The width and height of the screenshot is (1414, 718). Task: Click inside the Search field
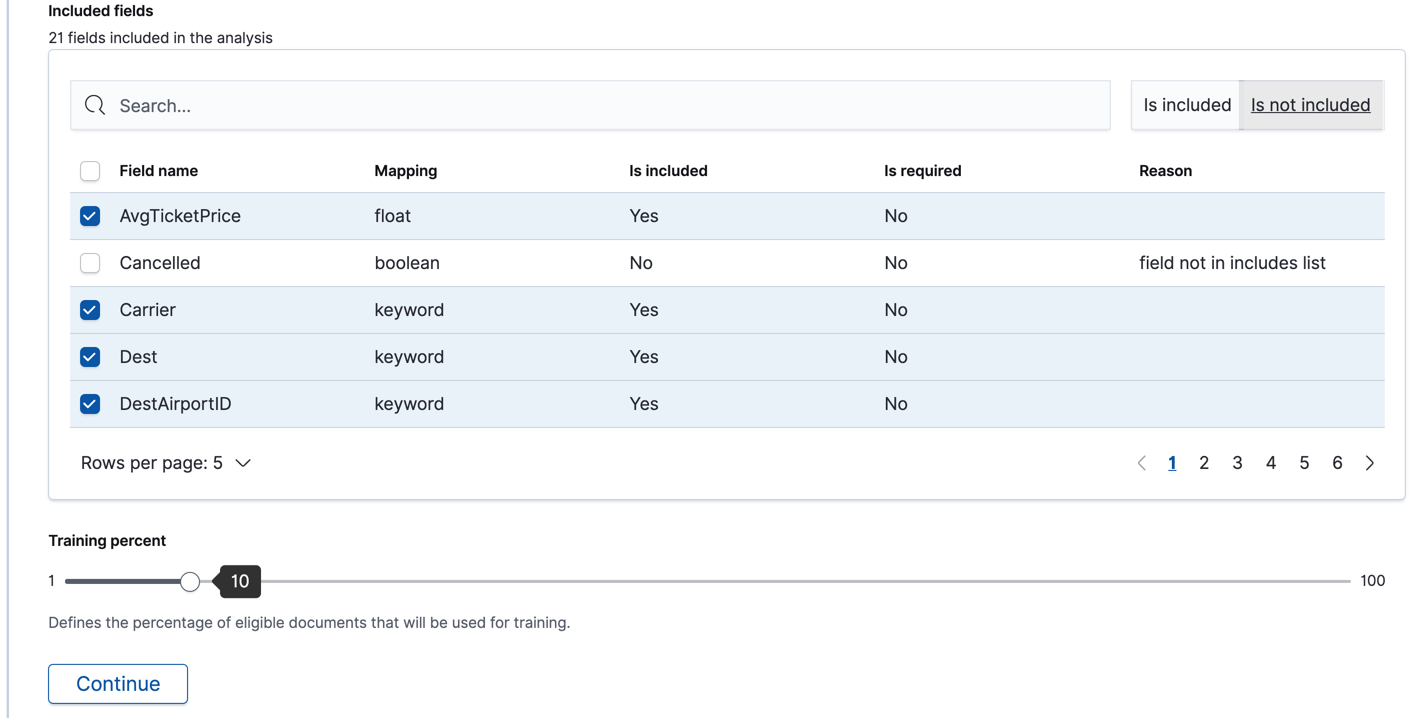(500, 105)
